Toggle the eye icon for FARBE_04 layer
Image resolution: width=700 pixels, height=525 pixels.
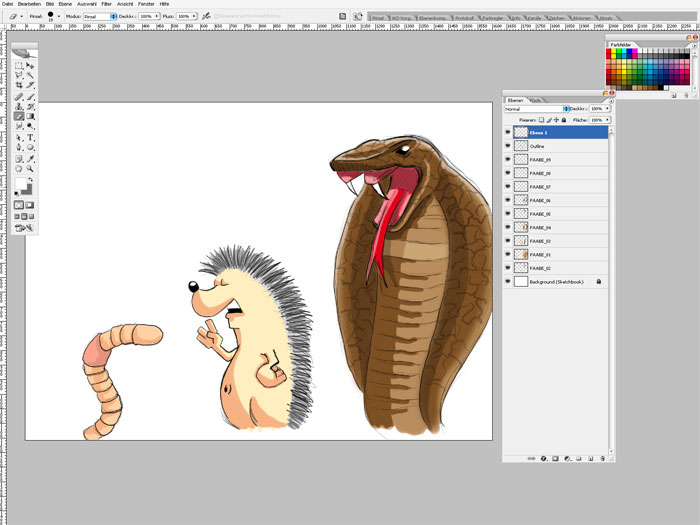[x=508, y=228]
